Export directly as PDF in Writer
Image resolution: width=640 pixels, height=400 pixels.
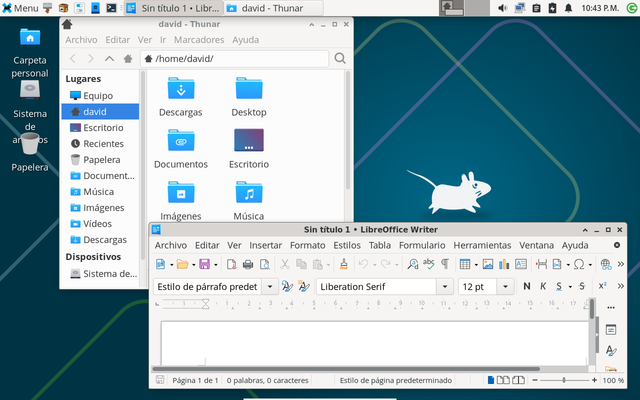(231, 264)
